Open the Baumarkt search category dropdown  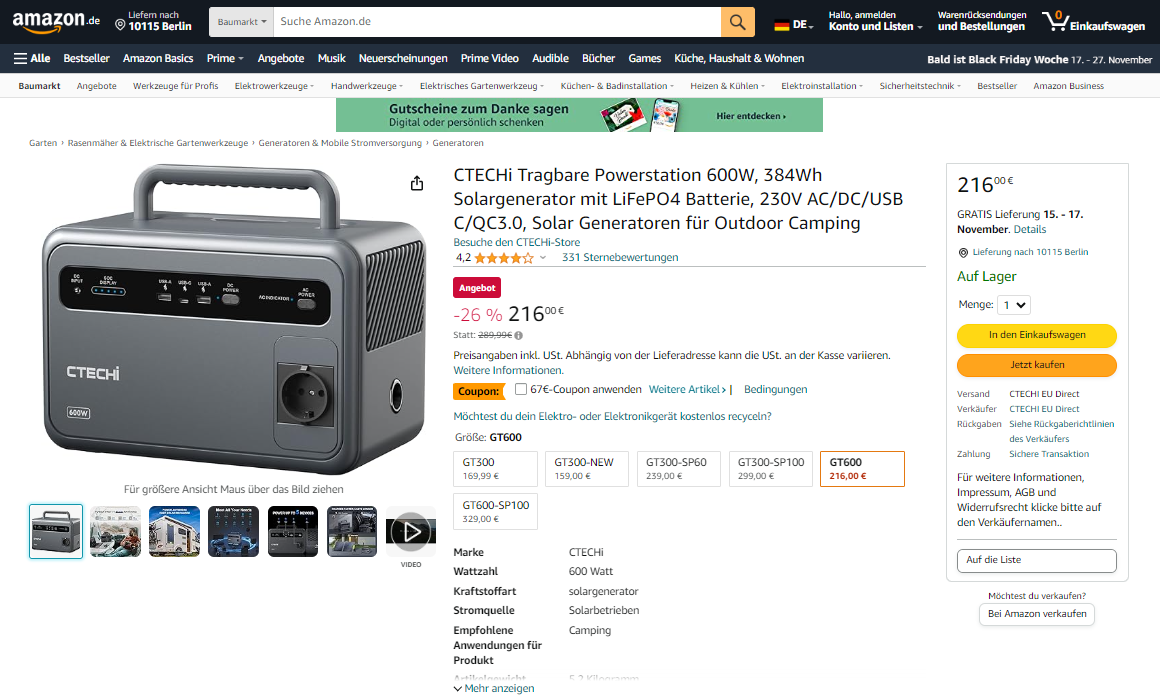pyautogui.click(x=242, y=22)
